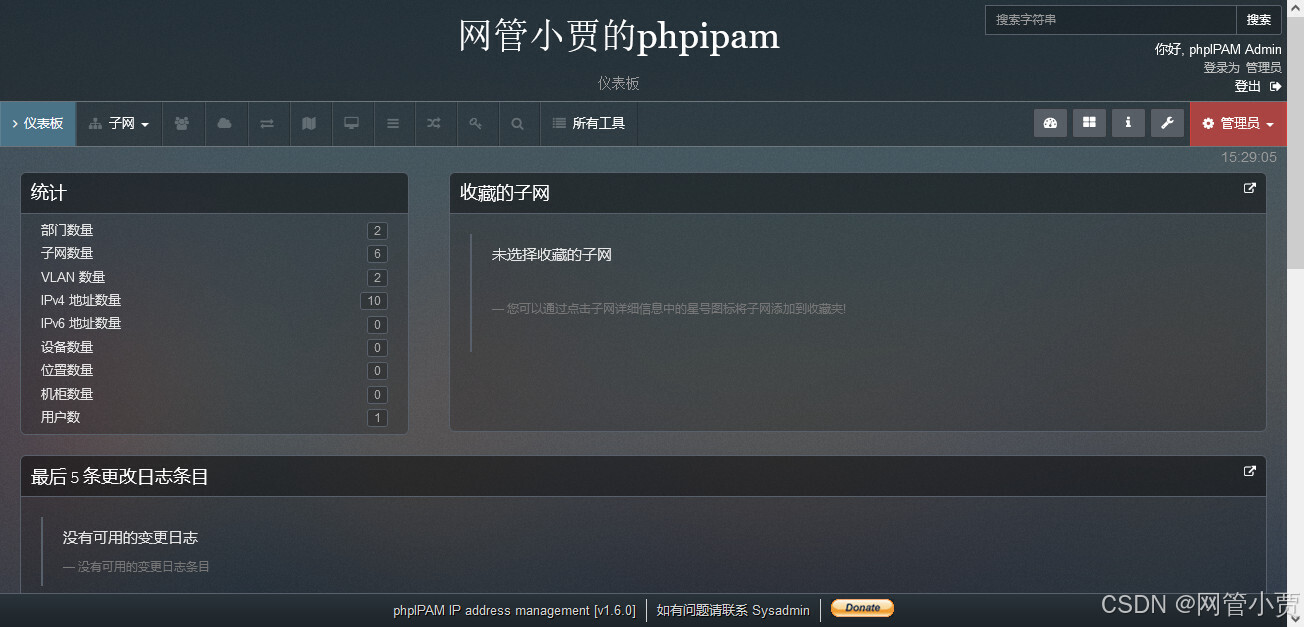Click the shuffle arrows icon in navbar
Image resolution: width=1304 pixels, height=627 pixels.
point(434,124)
